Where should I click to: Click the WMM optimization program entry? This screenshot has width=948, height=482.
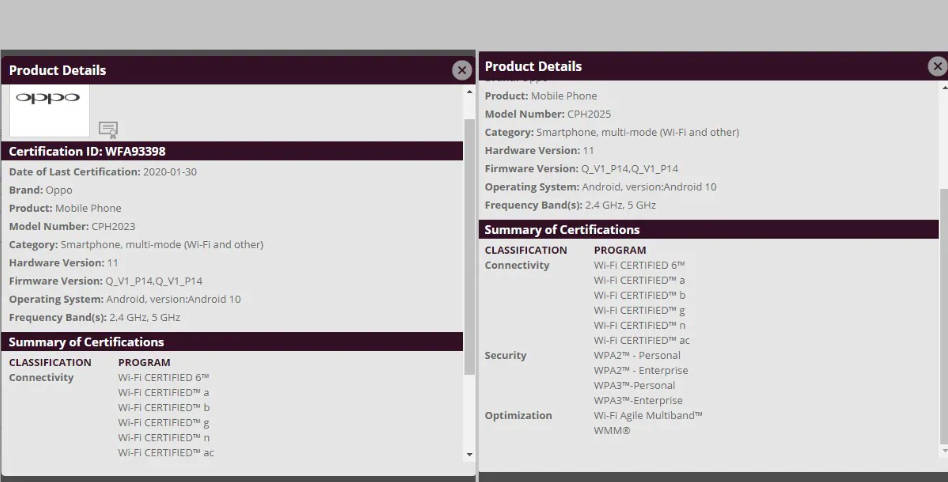point(612,430)
